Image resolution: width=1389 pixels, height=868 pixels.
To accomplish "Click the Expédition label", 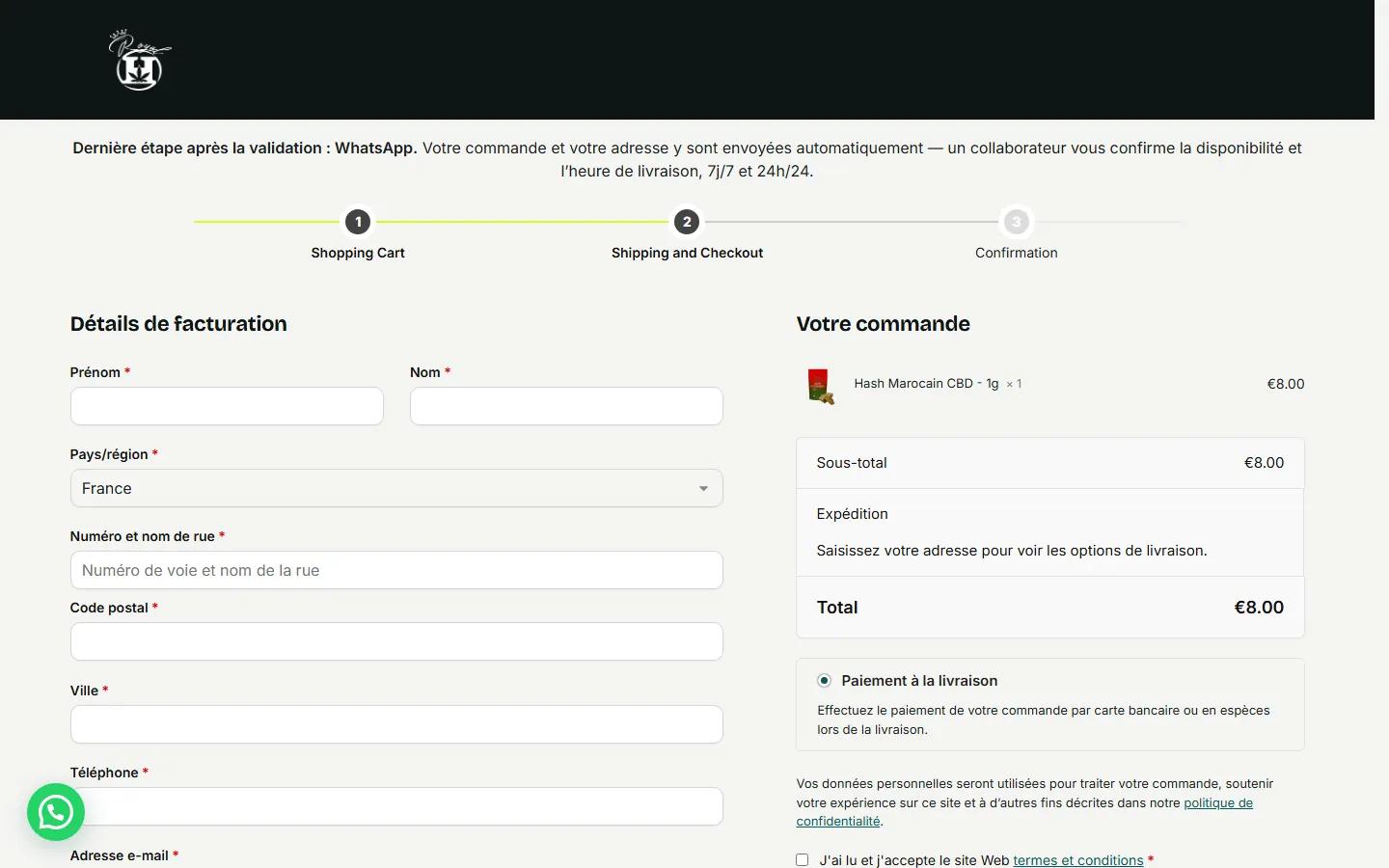I will coord(852,514).
